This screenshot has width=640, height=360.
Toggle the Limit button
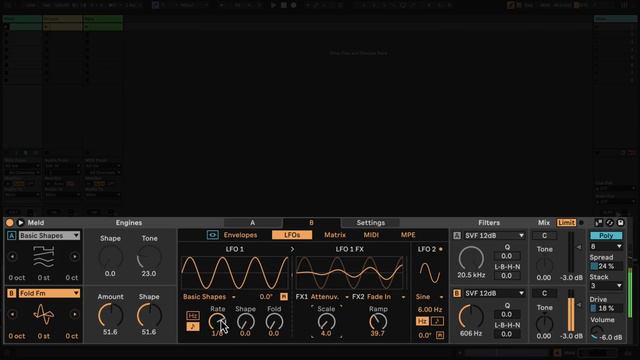pyautogui.click(x=567, y=222)
